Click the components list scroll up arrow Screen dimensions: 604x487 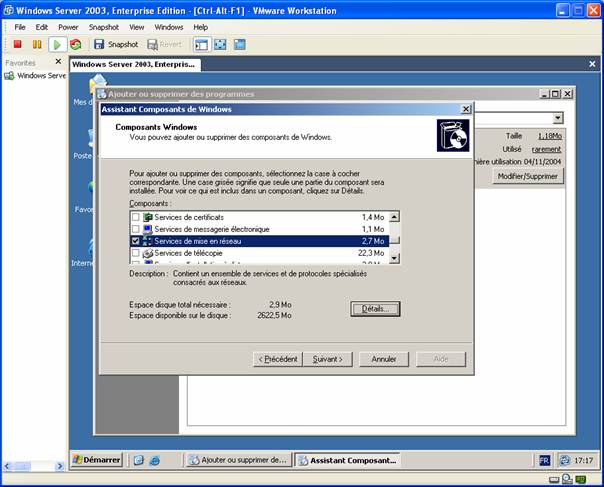pos(394,217)
